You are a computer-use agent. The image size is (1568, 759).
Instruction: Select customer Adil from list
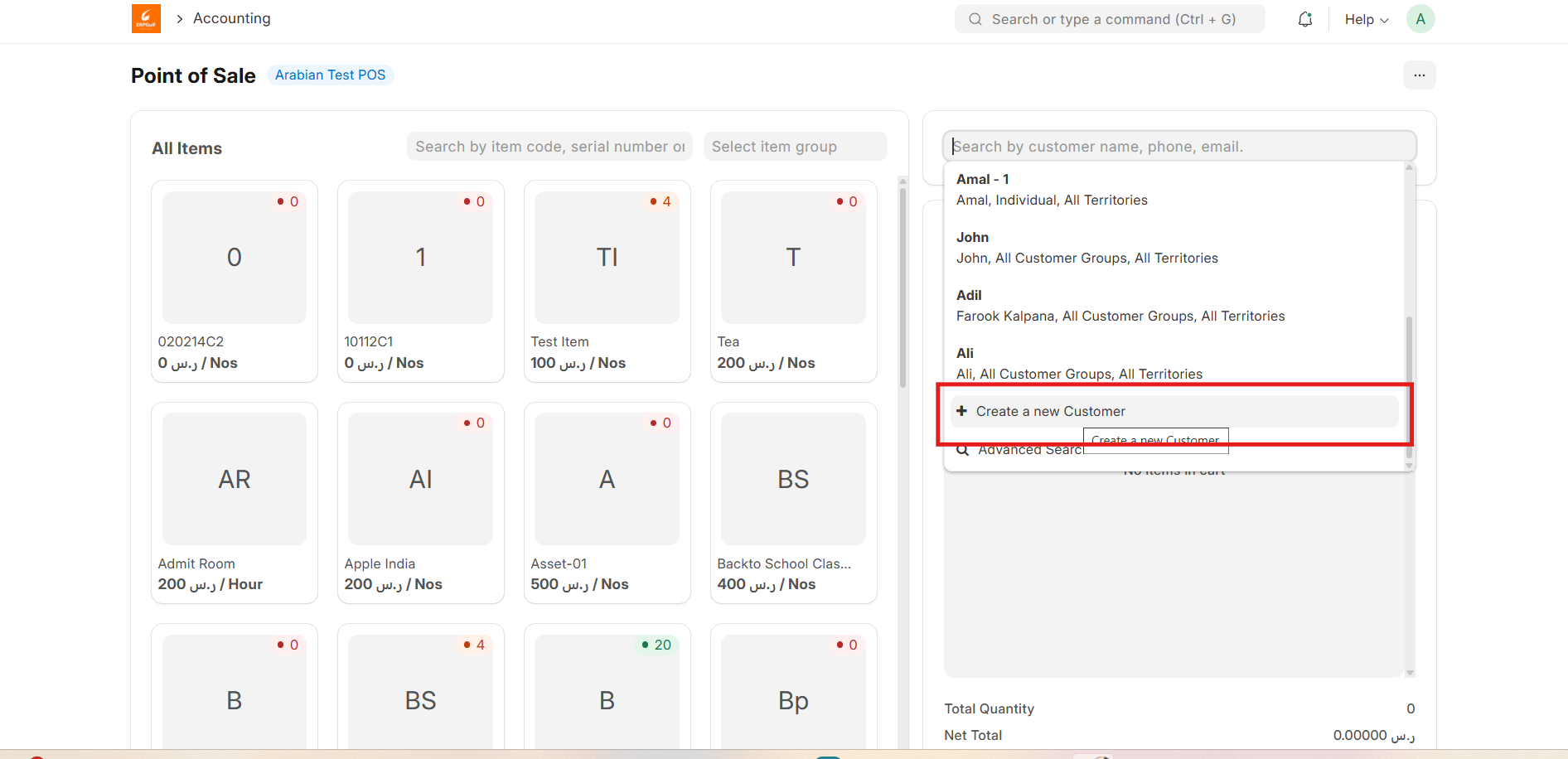[x=1173, y=306]
